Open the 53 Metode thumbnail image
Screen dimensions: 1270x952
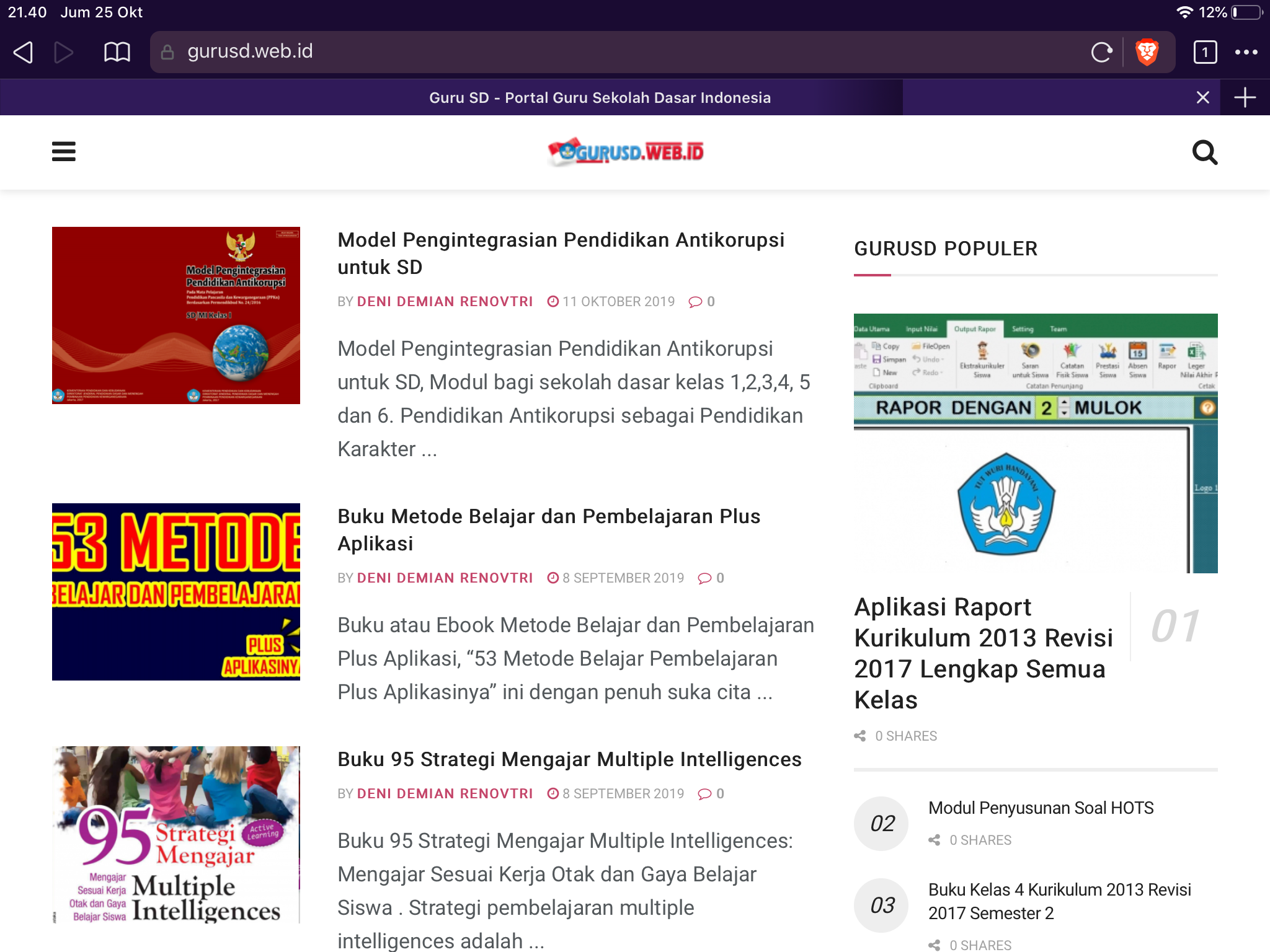pyautogui.click(x=176, y=591)
